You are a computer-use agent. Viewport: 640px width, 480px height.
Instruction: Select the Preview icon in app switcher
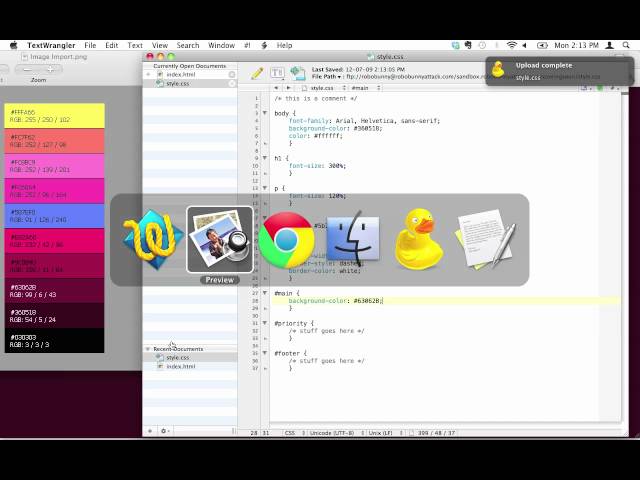[220, 240]
